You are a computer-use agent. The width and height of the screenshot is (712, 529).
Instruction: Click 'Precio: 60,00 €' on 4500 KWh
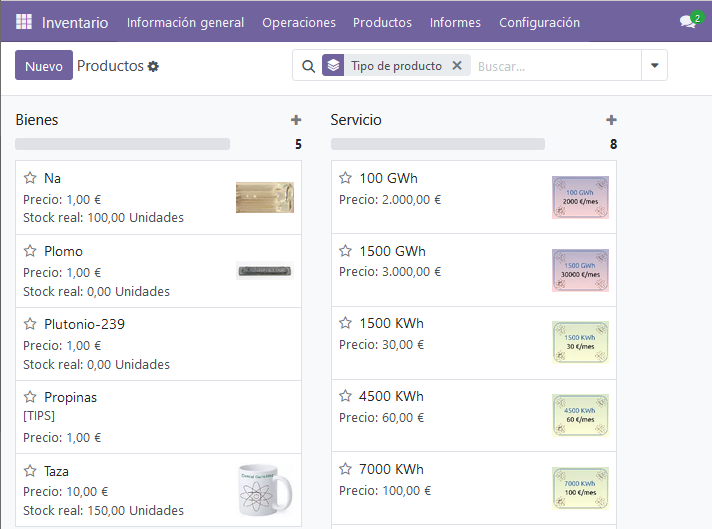(x=381, y=417)
